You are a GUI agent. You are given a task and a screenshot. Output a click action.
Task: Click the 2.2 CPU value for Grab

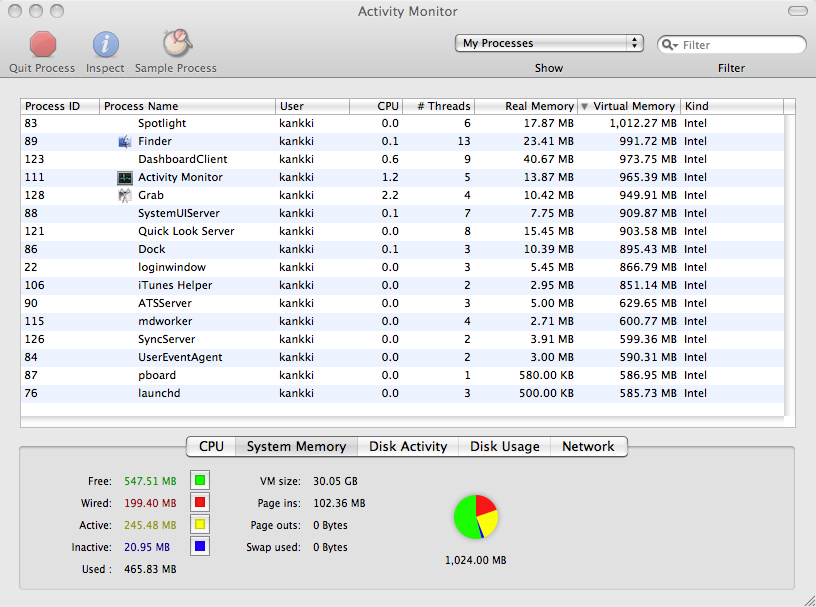click(390, 195)
